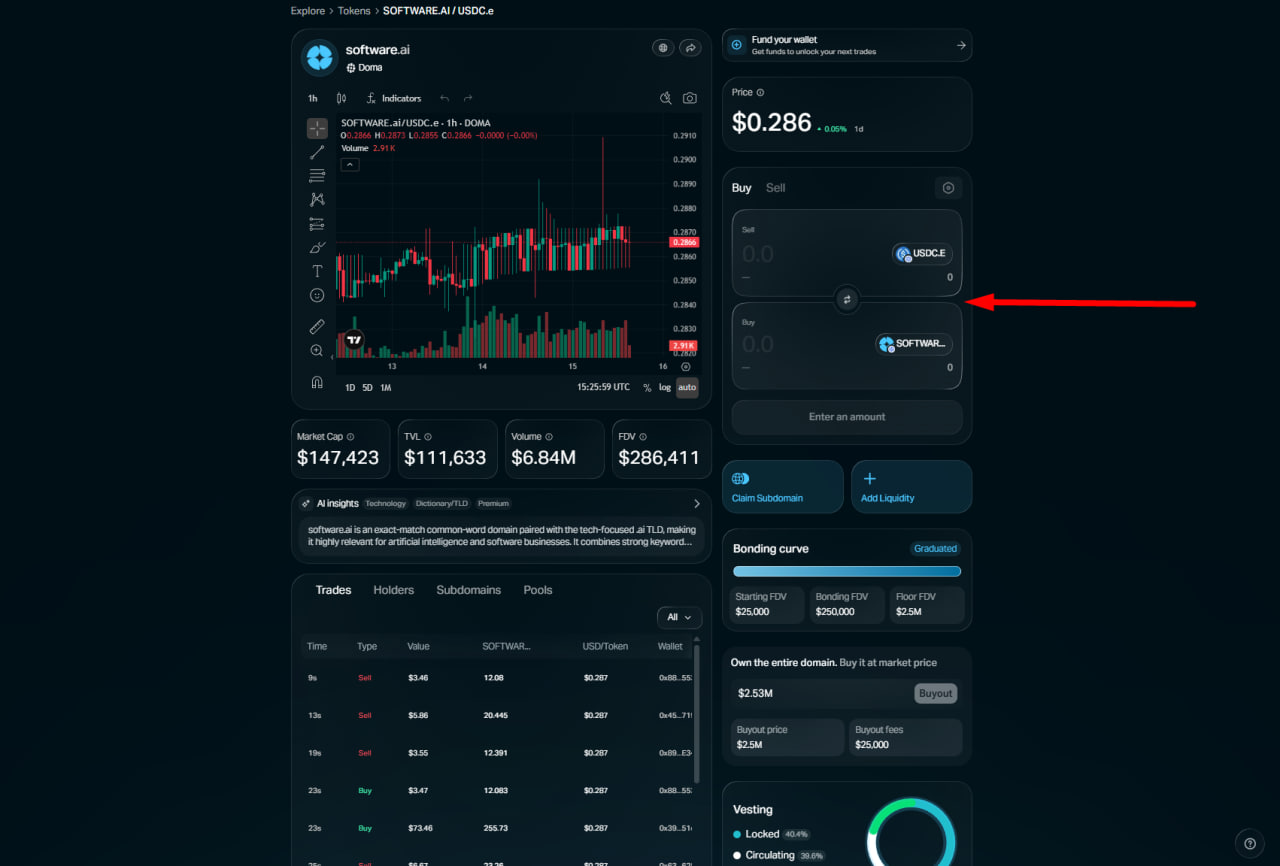Viewport: 1280px width, 866px height.
Task: Pick the ruler measure tool
Action: tap(317, 327)
